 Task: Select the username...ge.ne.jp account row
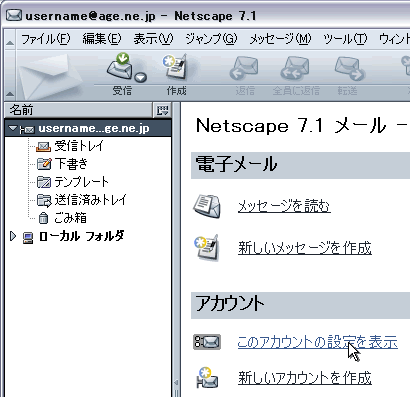point(88,128)
